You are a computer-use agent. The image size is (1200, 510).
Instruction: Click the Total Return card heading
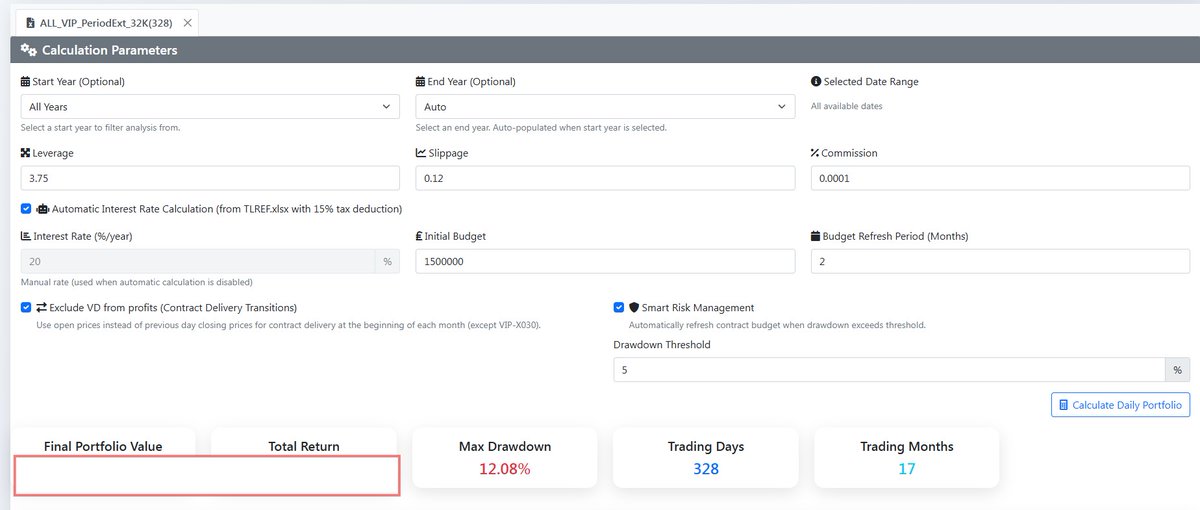(x=304, y=447)
